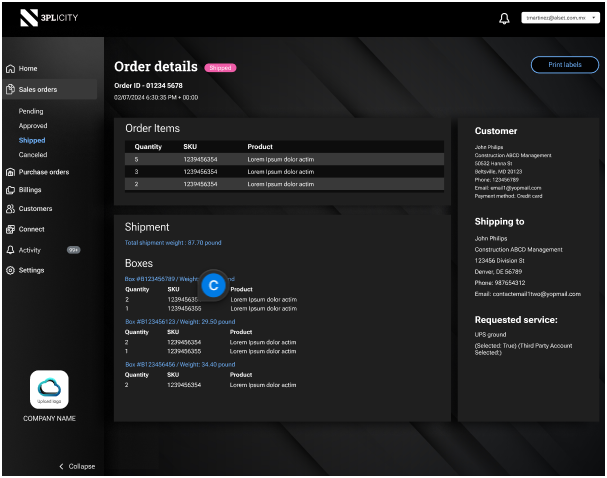The image size is (607, 478).
Task: Open Settings menu item
Action: point(31,270)
